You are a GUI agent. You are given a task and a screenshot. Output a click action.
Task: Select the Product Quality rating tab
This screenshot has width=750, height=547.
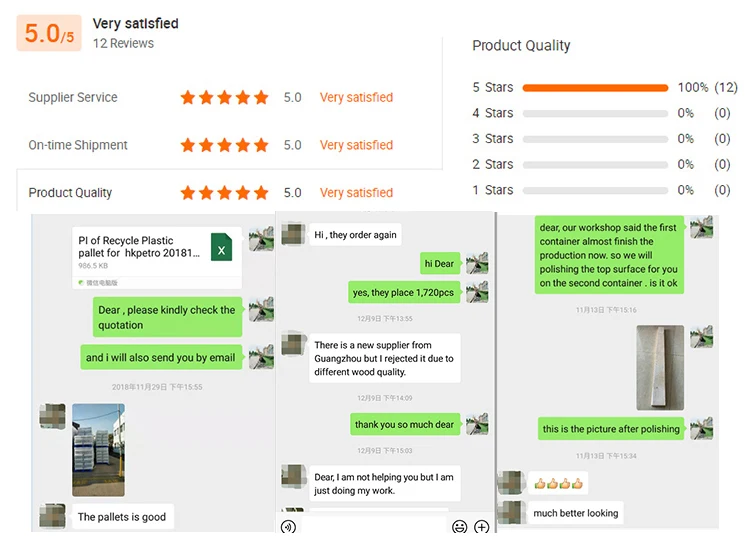[70, 193]
